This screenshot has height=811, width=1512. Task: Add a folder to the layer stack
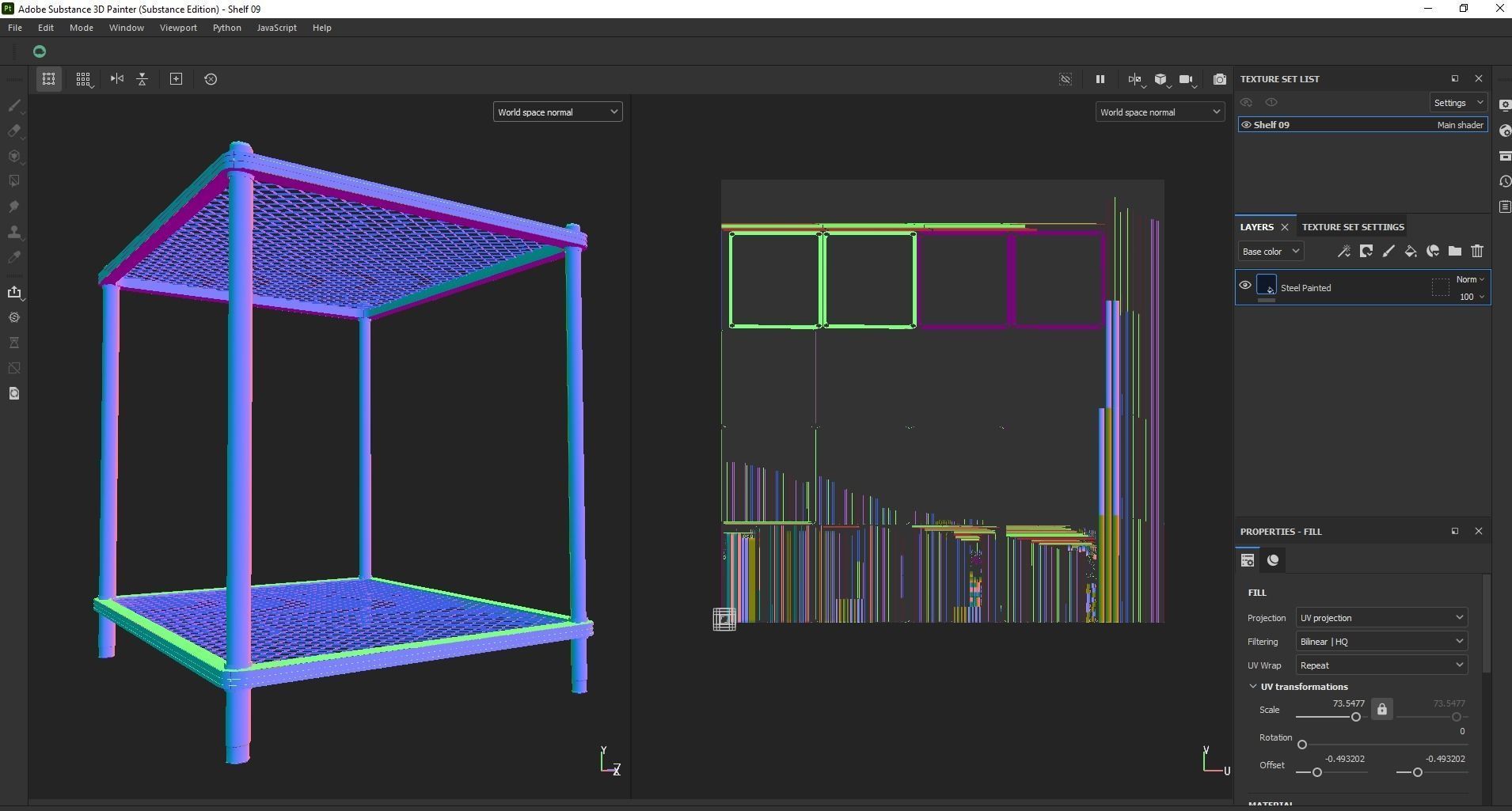[x=1455, y=252]
